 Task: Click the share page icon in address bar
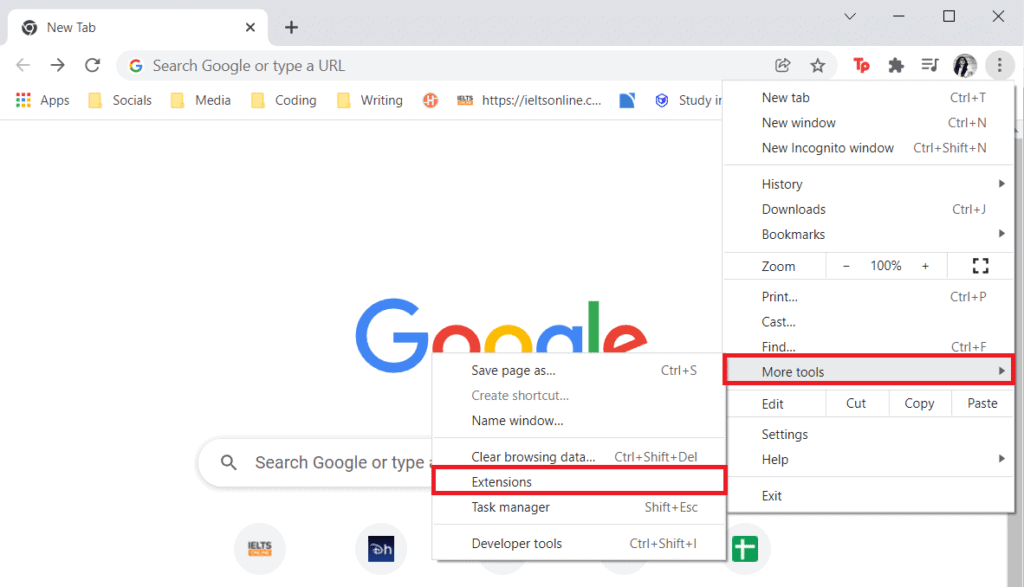point(783,66)
